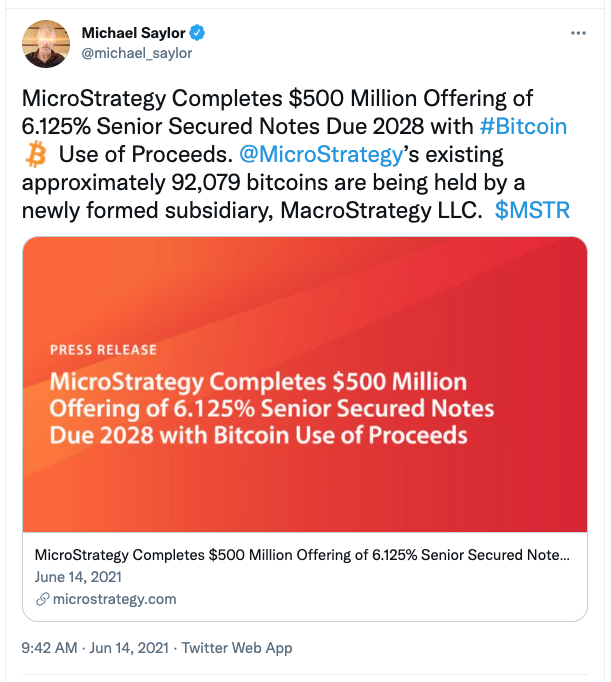Open the three-dot more options menu
The height and width of the screenshot is (682, 611).
point(578,33)
